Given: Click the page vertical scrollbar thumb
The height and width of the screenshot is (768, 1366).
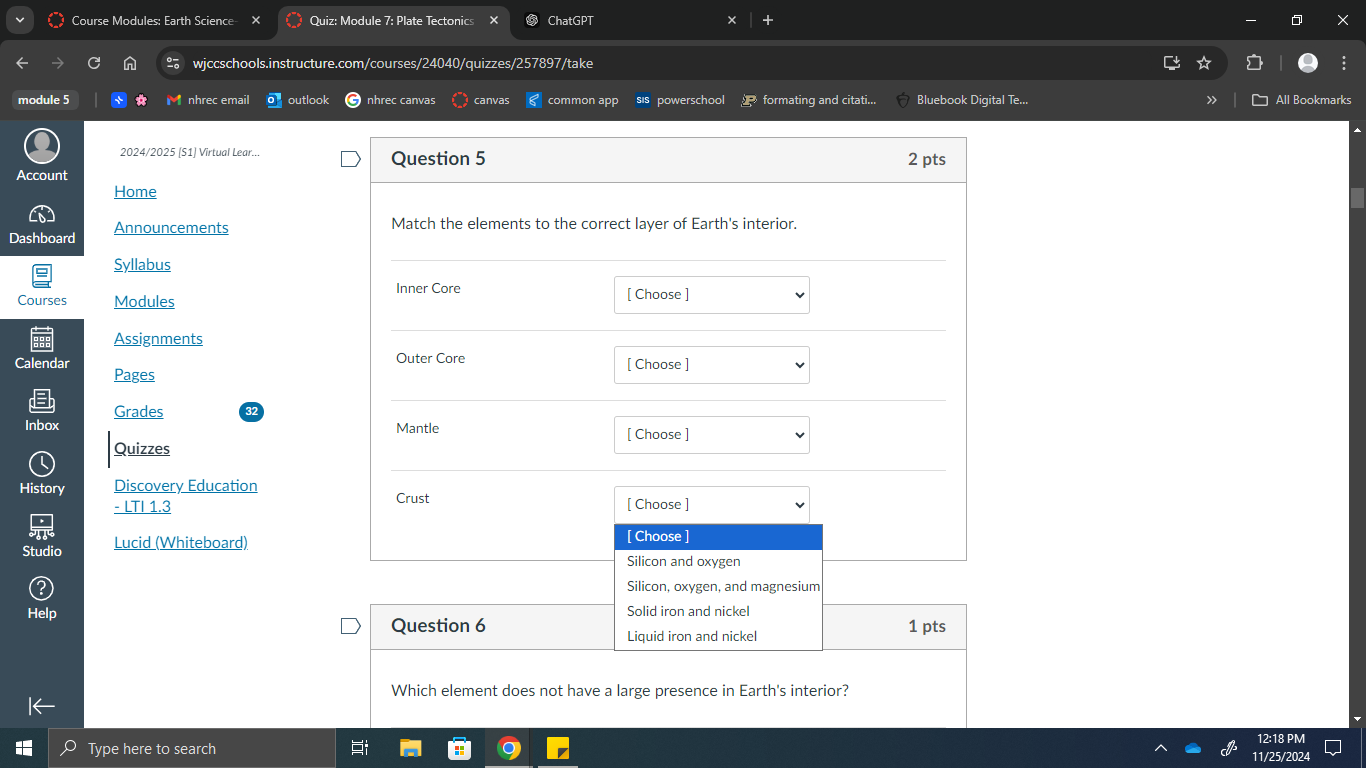Looking at the screenshot, I should tap(1357, 197).
